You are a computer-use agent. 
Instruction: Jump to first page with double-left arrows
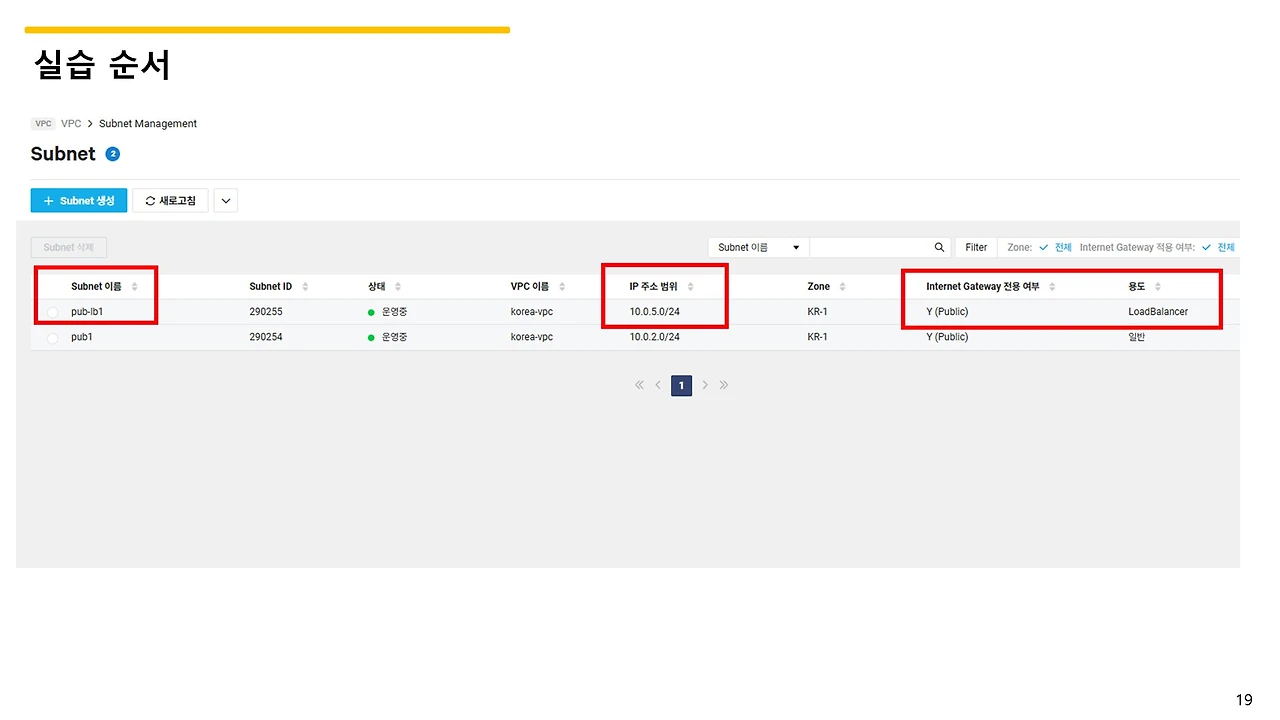pyautogui.click(x=639, y=385)
